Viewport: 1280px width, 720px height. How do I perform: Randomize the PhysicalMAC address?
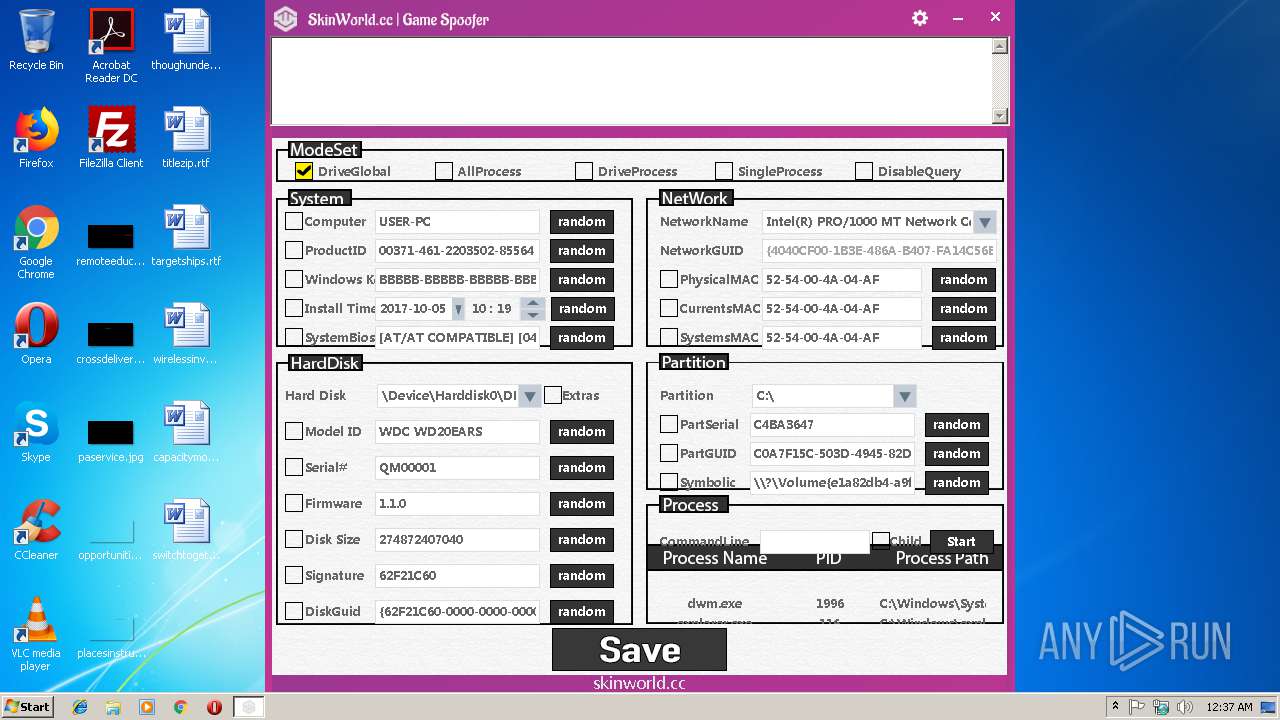click(964, 279)
